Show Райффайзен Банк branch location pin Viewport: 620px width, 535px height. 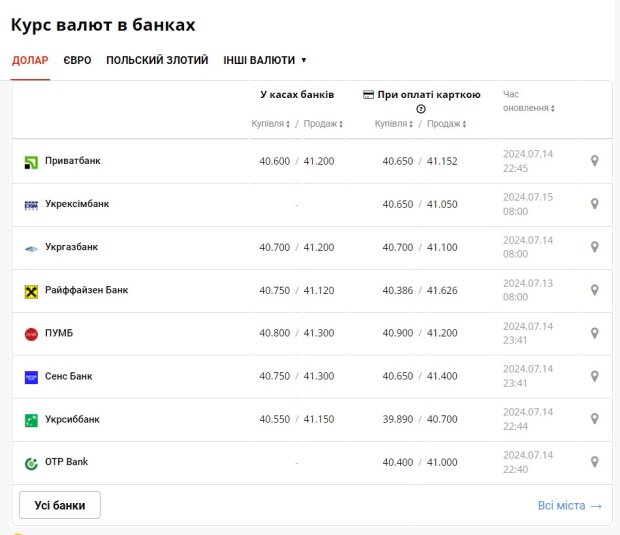tap(594, 290)
